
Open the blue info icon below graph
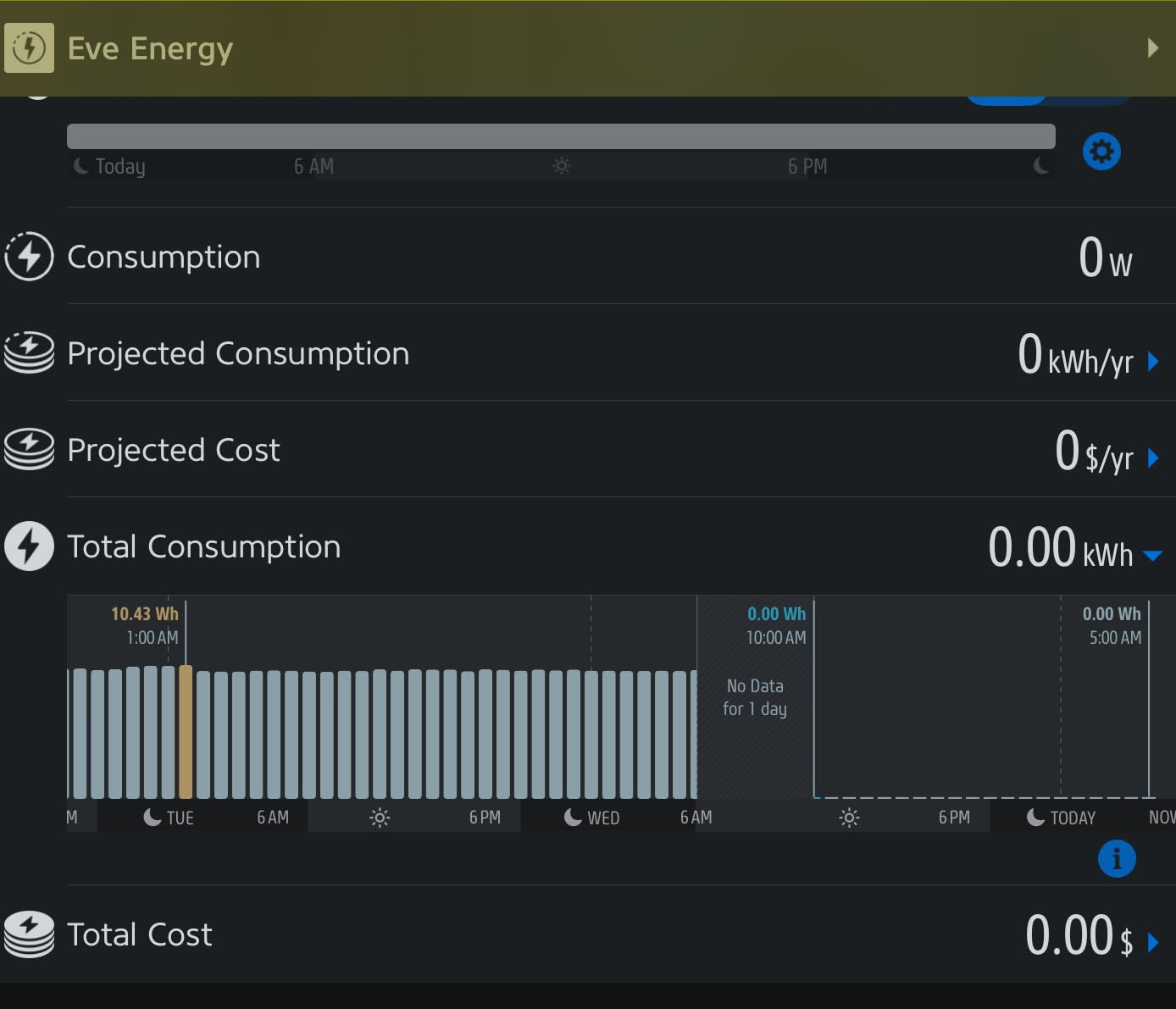tap(1117, 858)
